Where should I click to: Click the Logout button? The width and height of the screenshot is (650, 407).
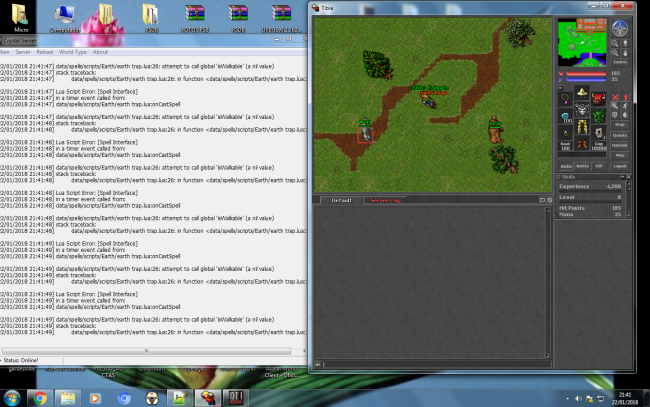(620, 166)
